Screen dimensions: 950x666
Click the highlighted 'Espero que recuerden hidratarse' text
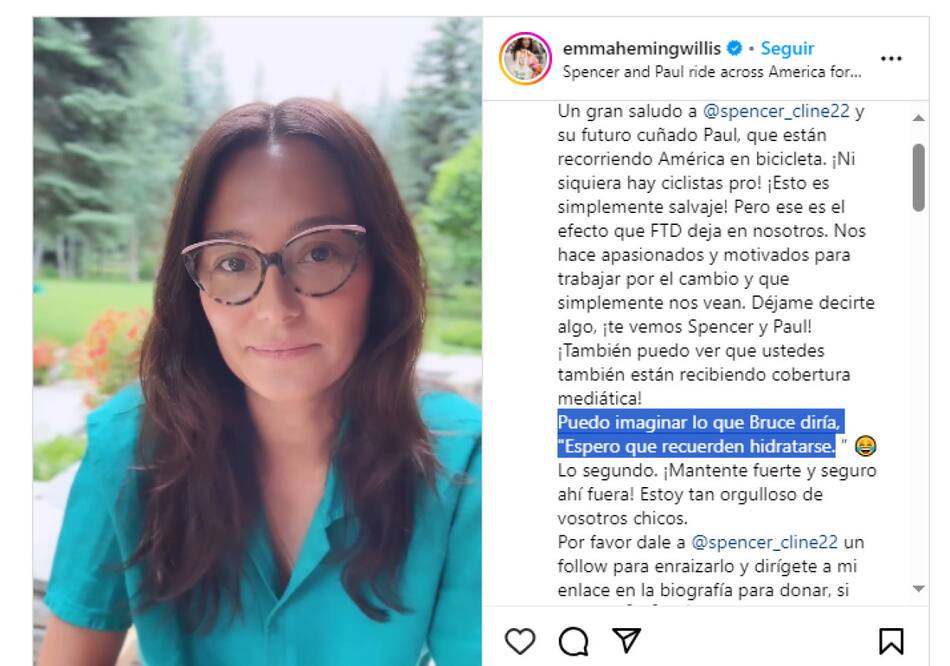698,447
